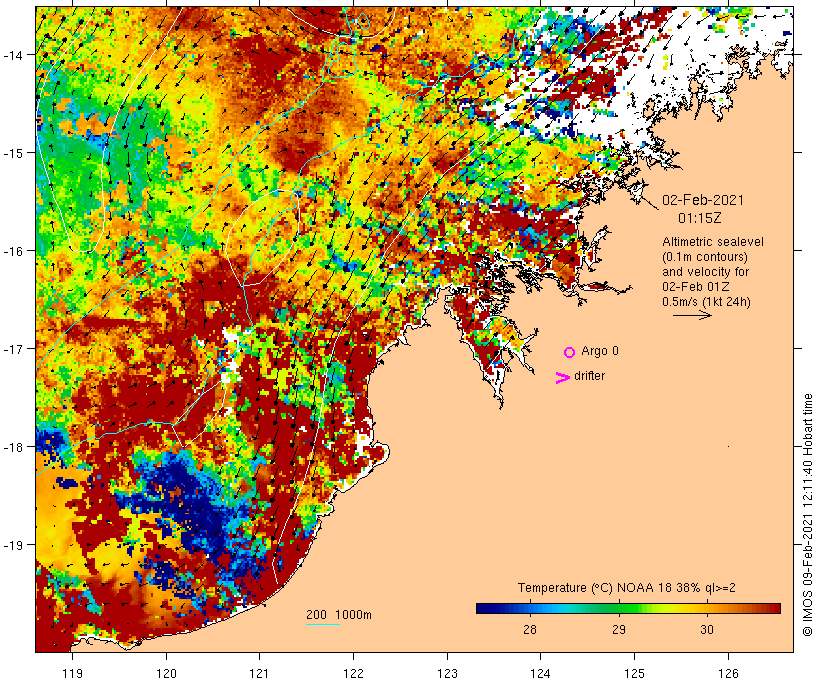Click the magenta Argo circle legend symbol

[x=570, y=352]
